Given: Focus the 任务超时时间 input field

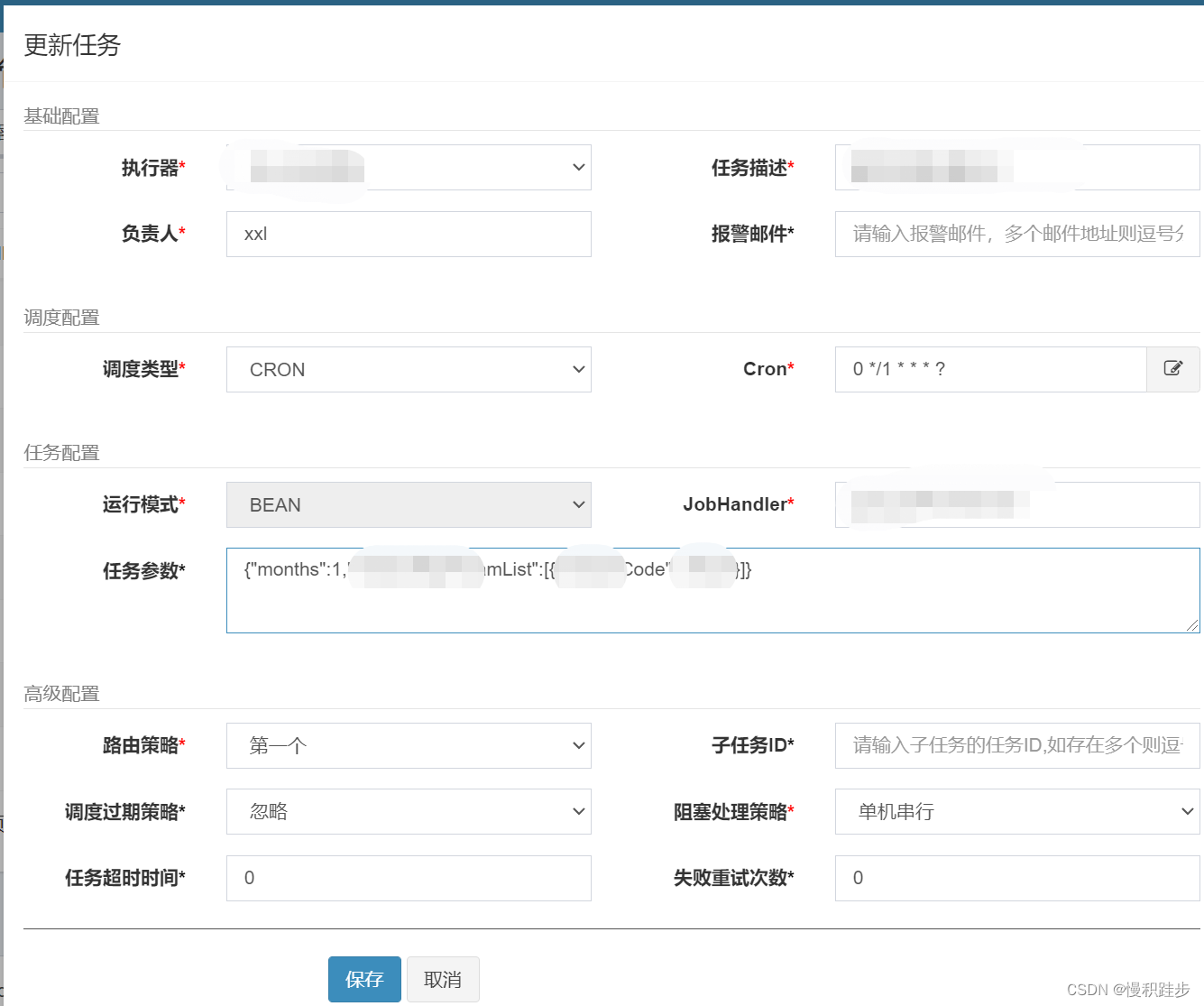Looking at the screenshot, I should click(409, 878).
